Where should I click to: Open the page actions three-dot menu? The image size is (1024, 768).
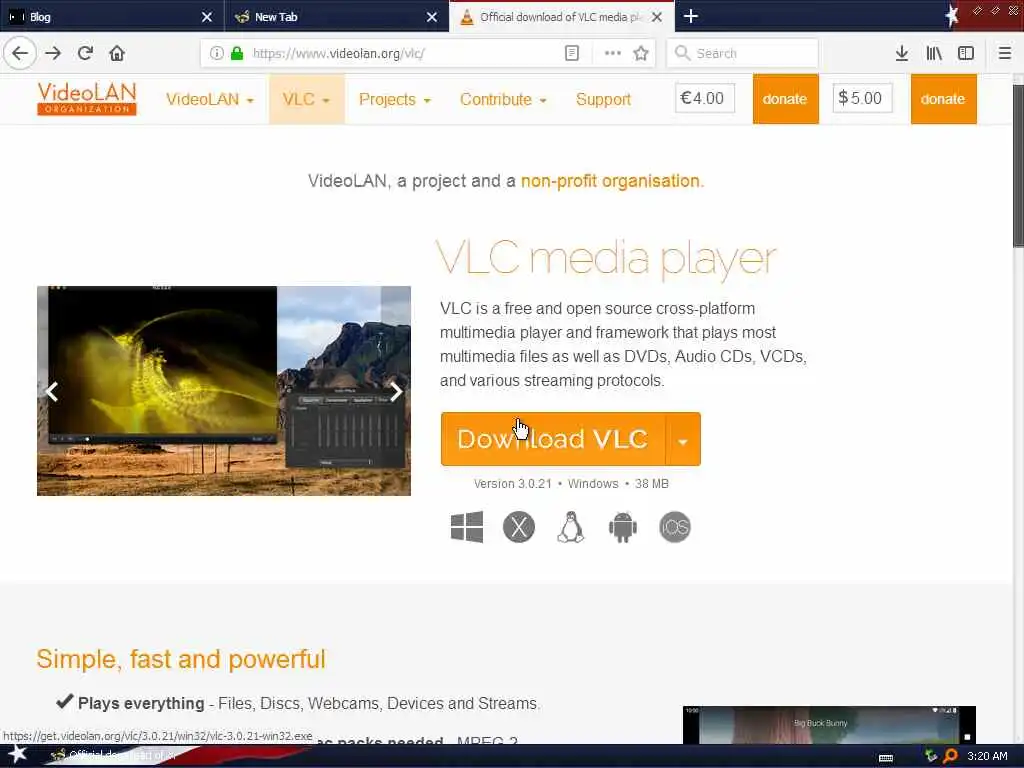613,54
